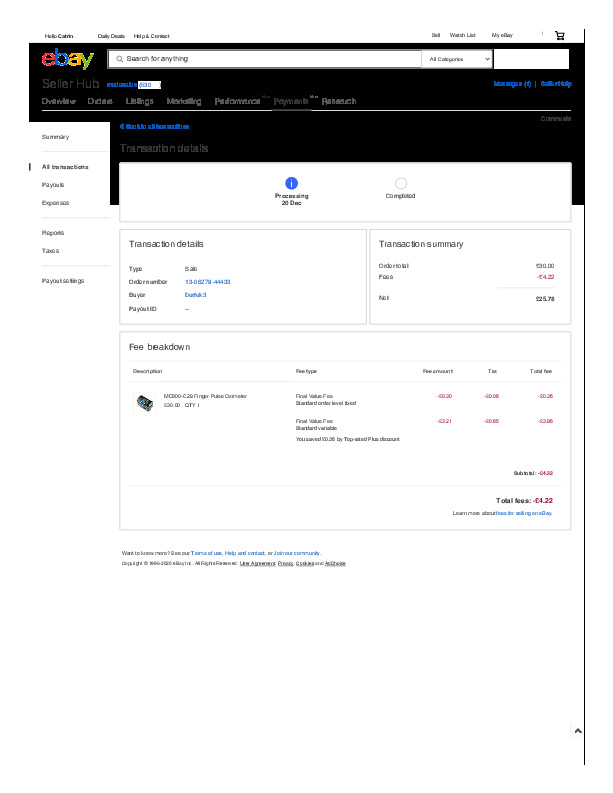Expand the My eBay menu

(x=502, y=35)
